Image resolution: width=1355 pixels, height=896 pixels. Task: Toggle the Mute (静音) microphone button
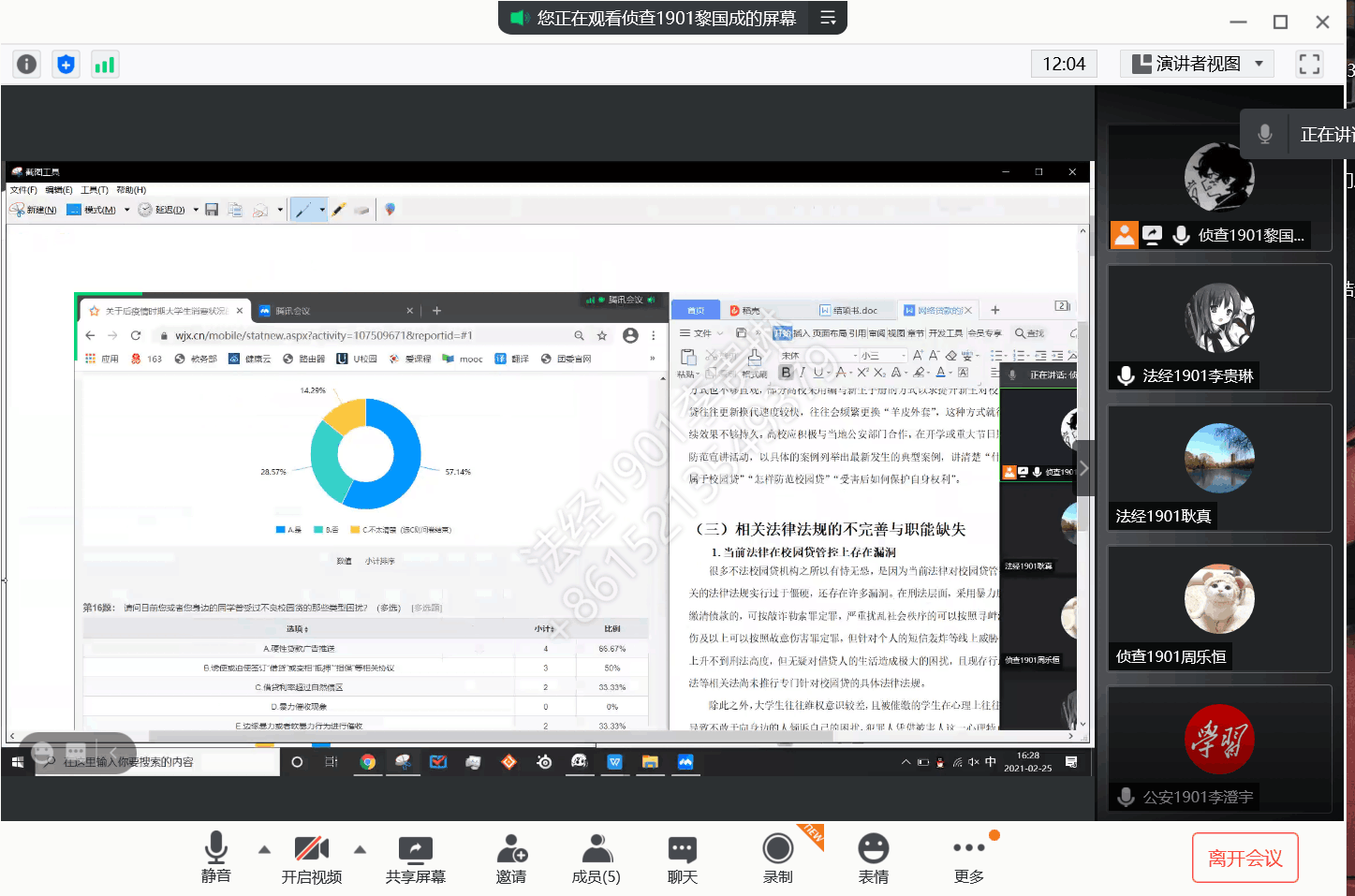[x=215, y=858]
